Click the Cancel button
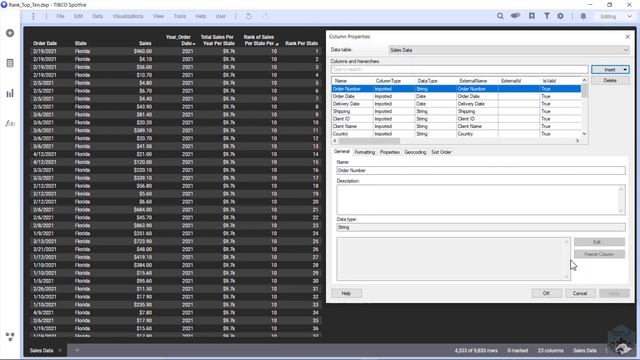 [580, 293]
